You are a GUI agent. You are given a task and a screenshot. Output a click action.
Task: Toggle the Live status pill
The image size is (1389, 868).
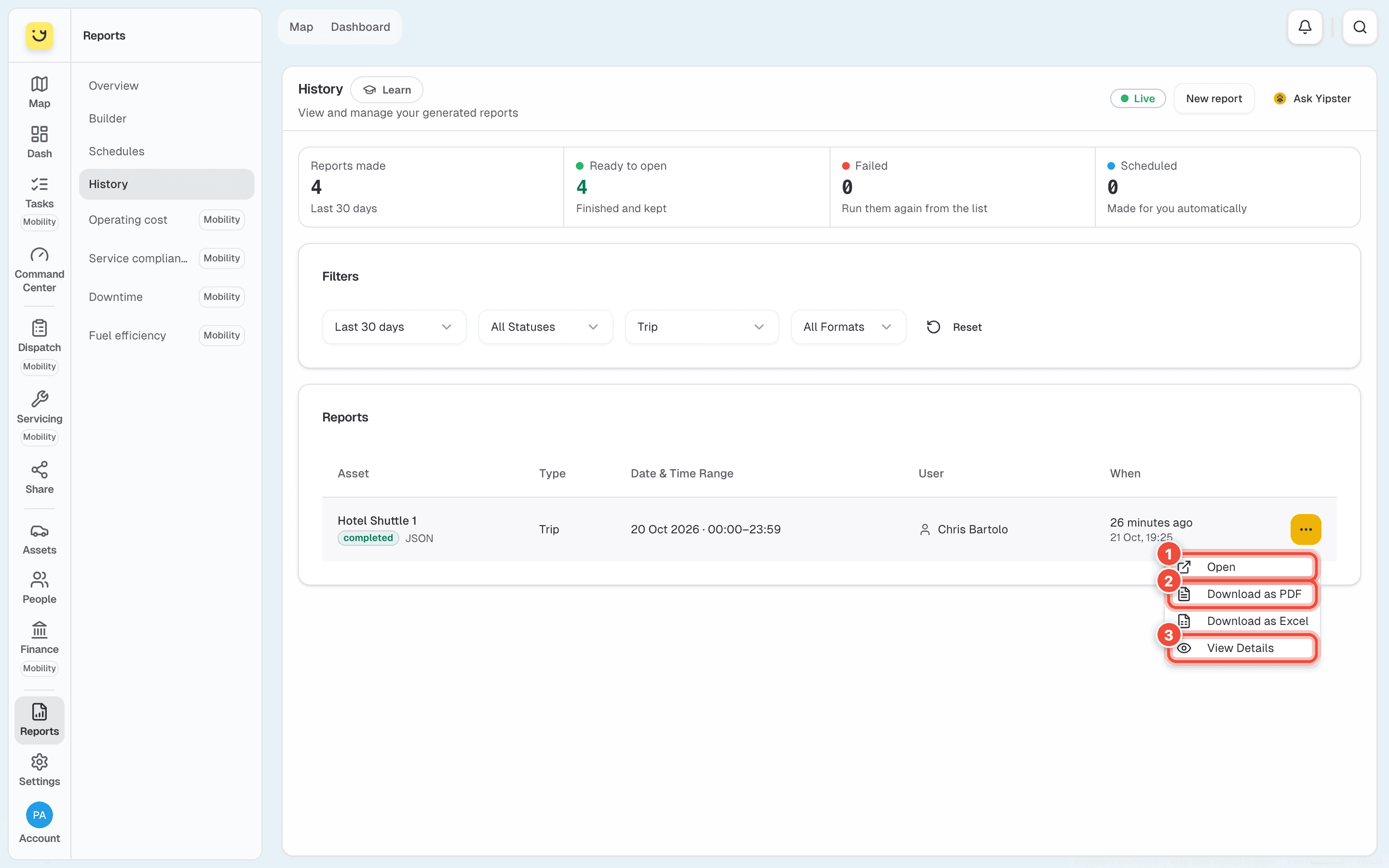pos(1138,98)
